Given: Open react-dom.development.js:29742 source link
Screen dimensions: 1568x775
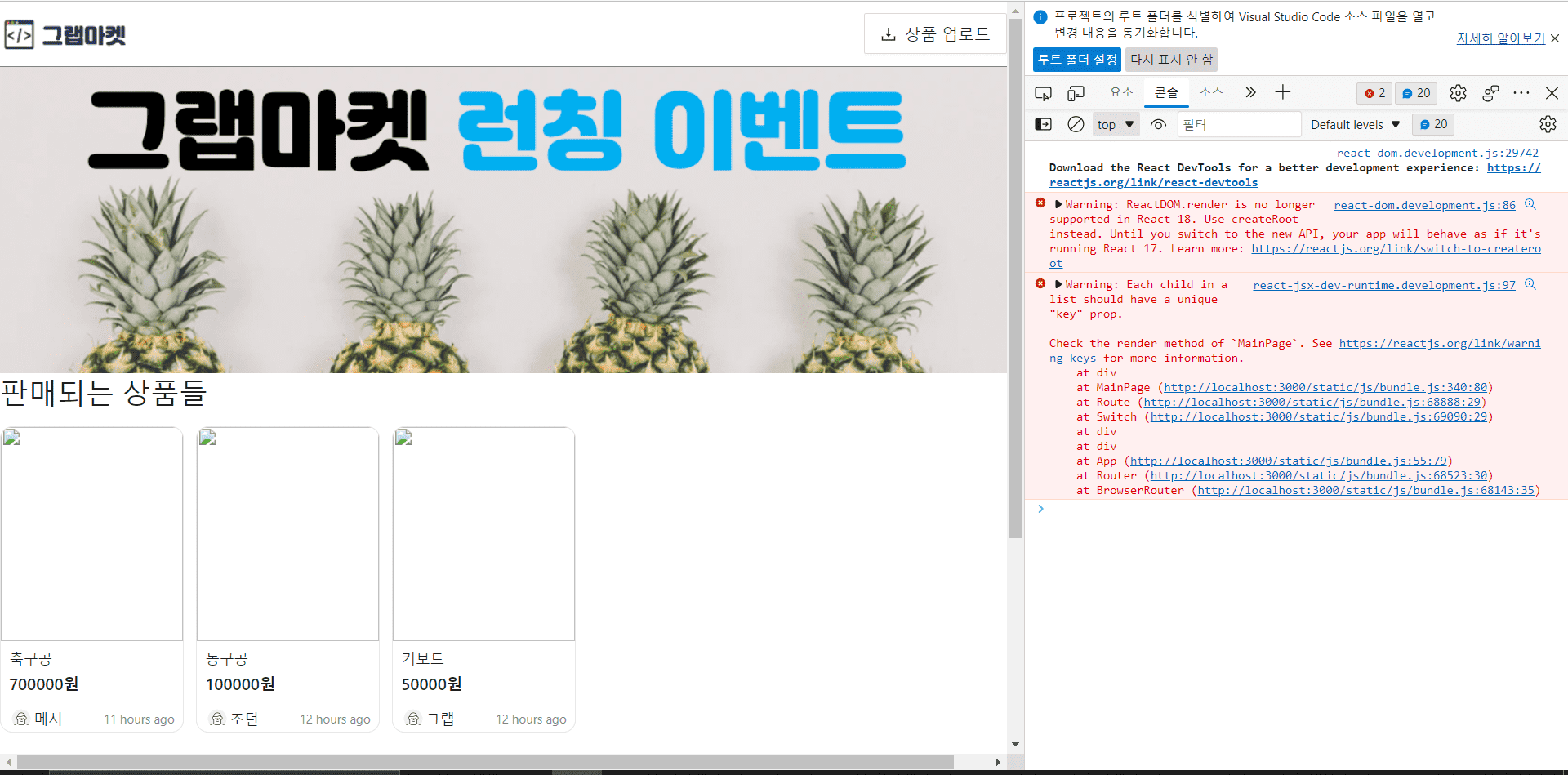Looking at the screenshot, I should (x=1437, y=153).
